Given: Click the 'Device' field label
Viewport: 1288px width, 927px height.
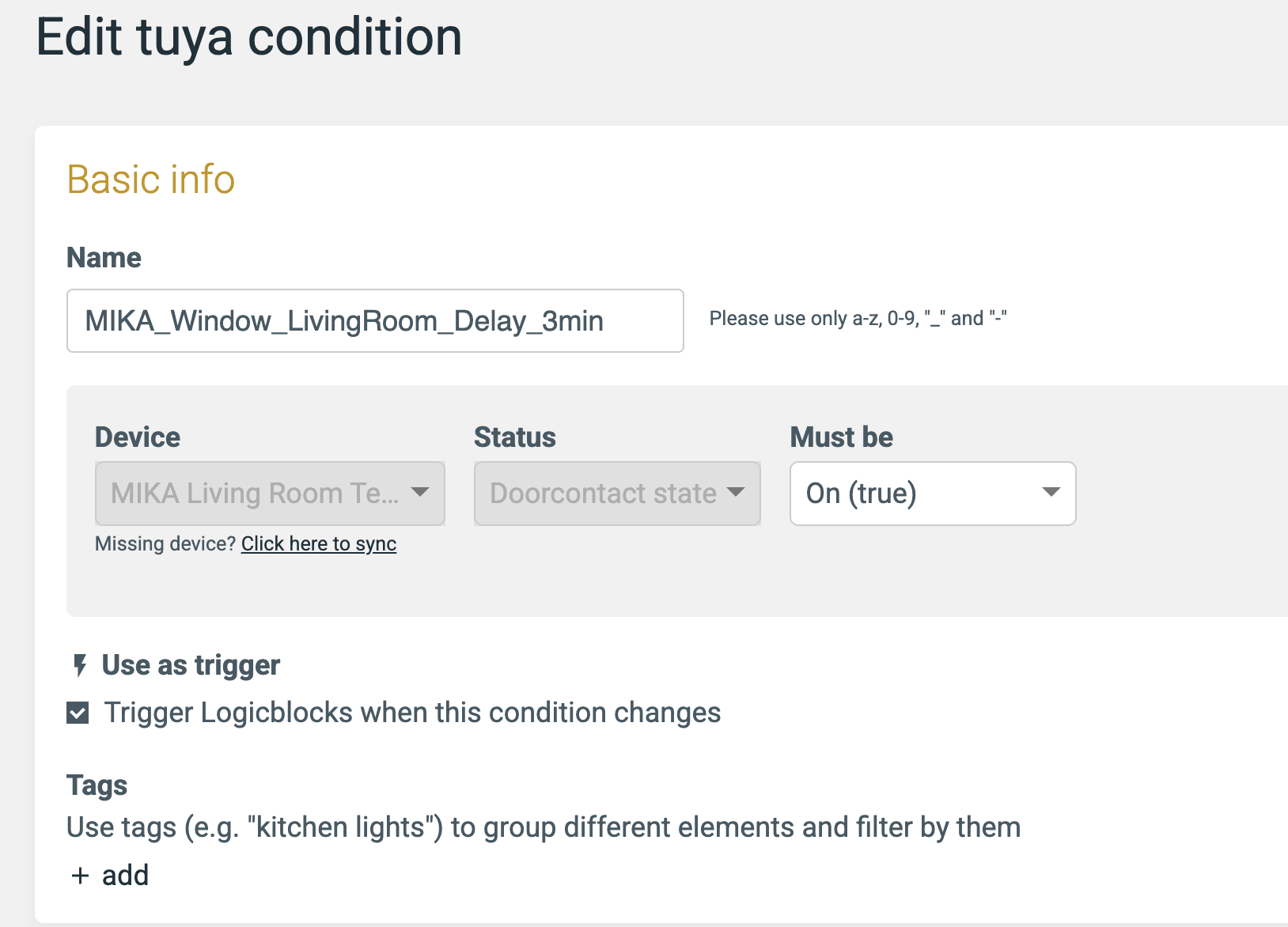Looking at the screenshot, I should 138,437.
